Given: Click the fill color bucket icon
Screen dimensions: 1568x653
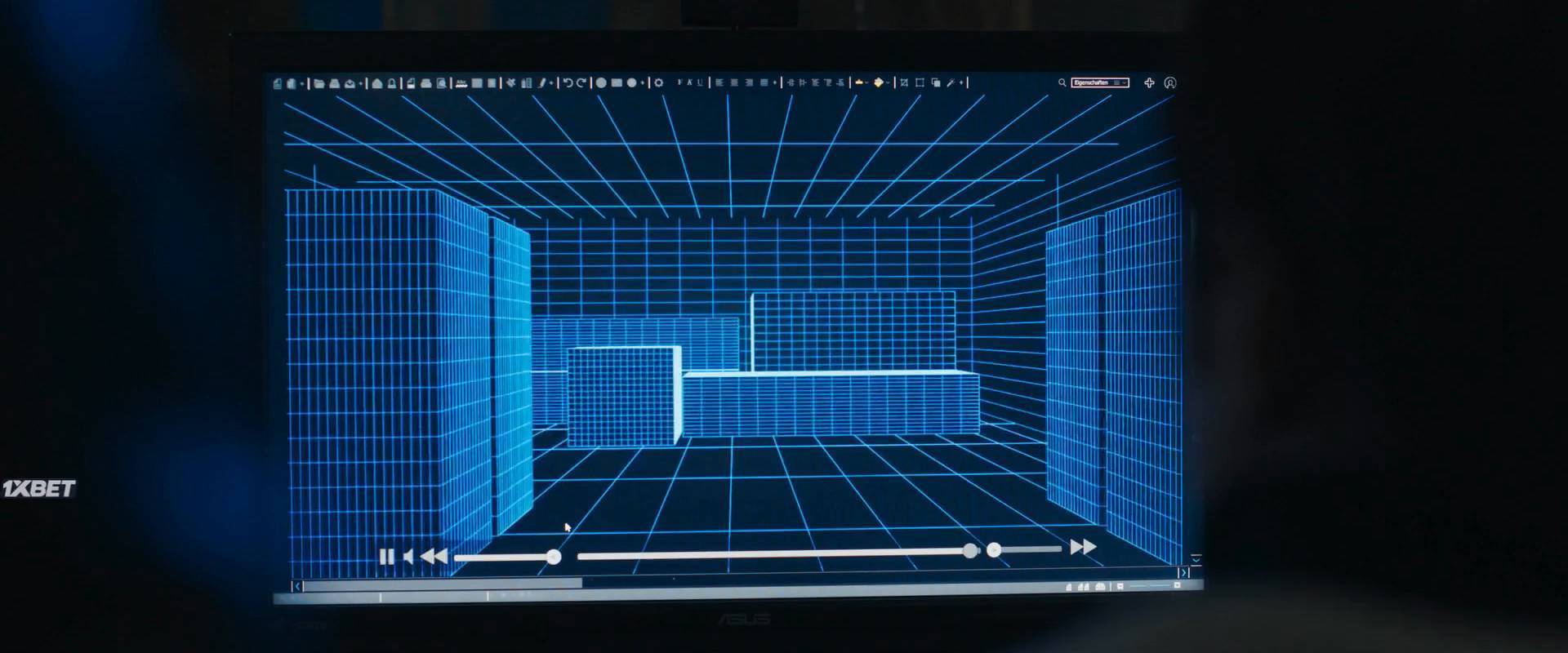Looking at the screenshot, I should [x=859, y=82].
